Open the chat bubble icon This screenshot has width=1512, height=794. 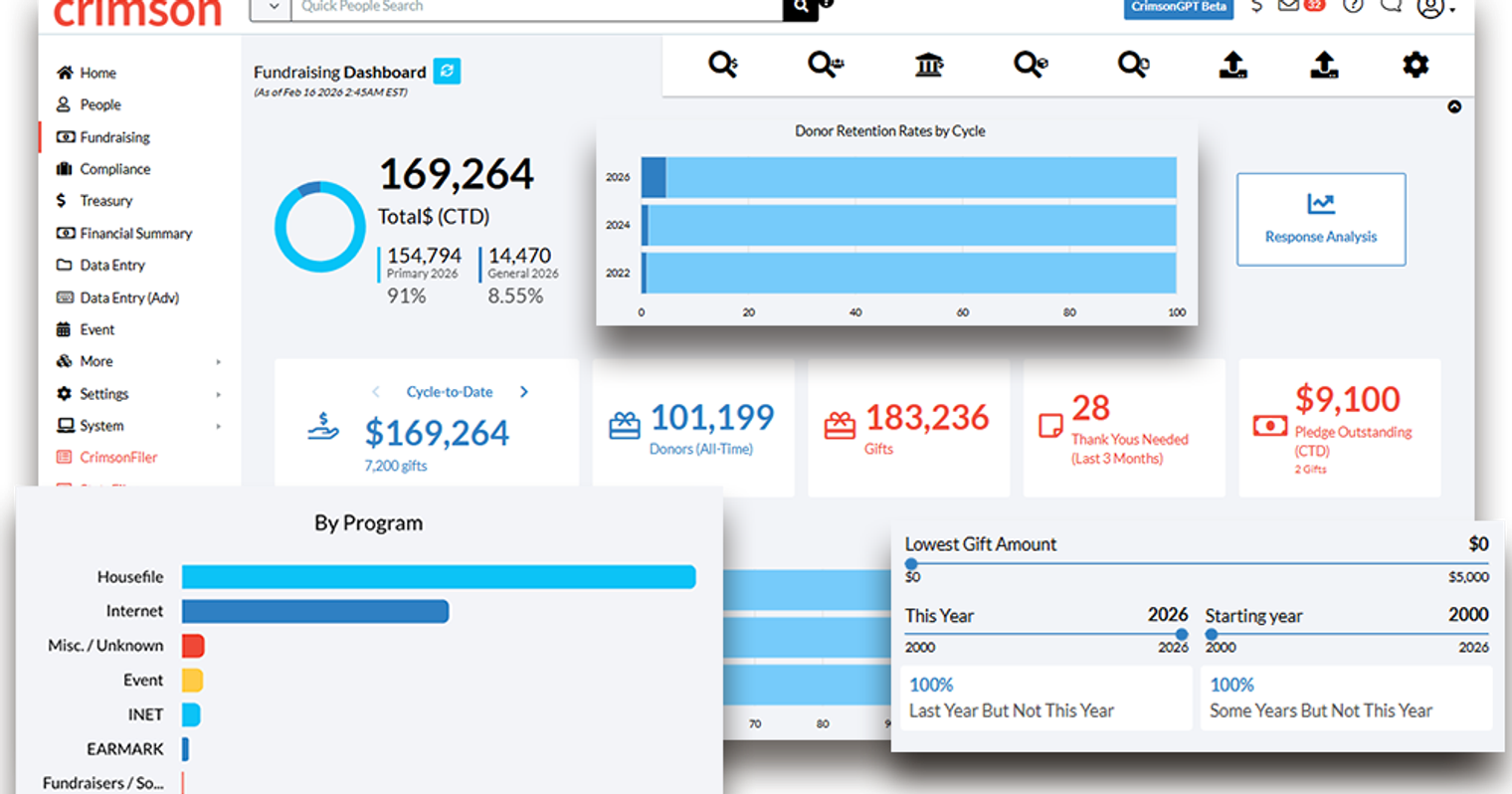(1391, 6)
